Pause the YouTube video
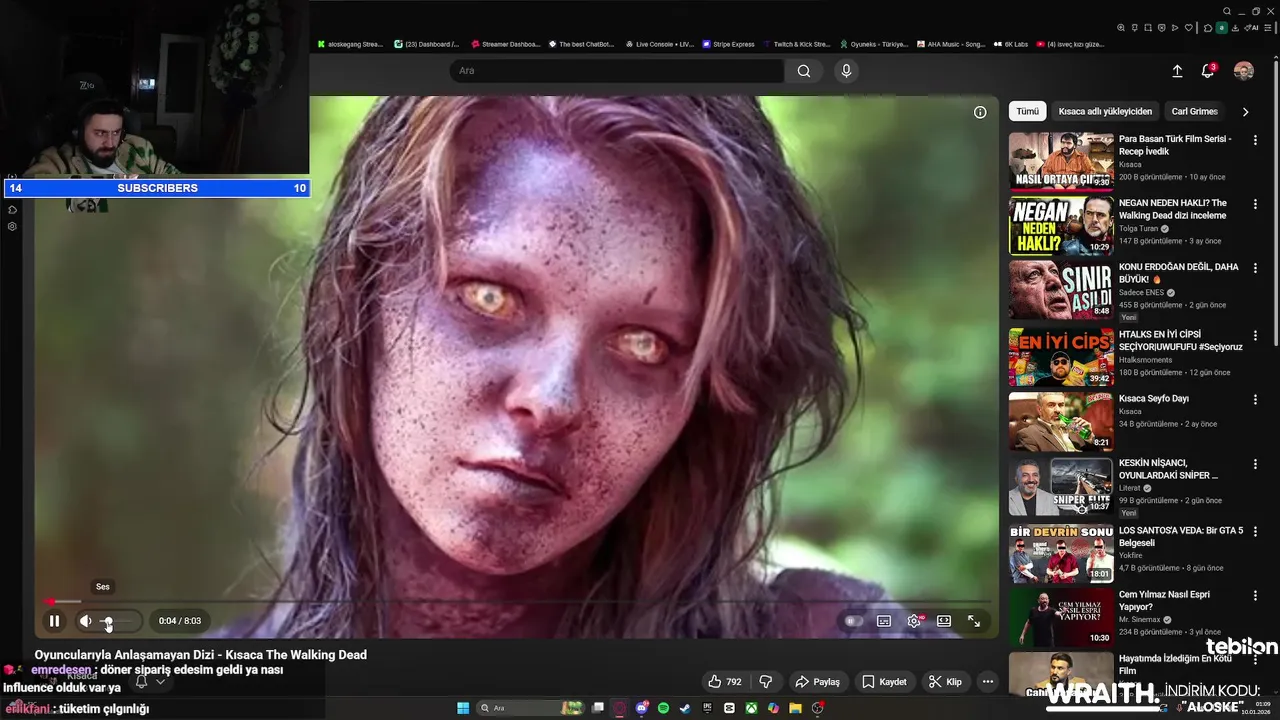The width and height of the screenshot is (1280, 720). 54,621
